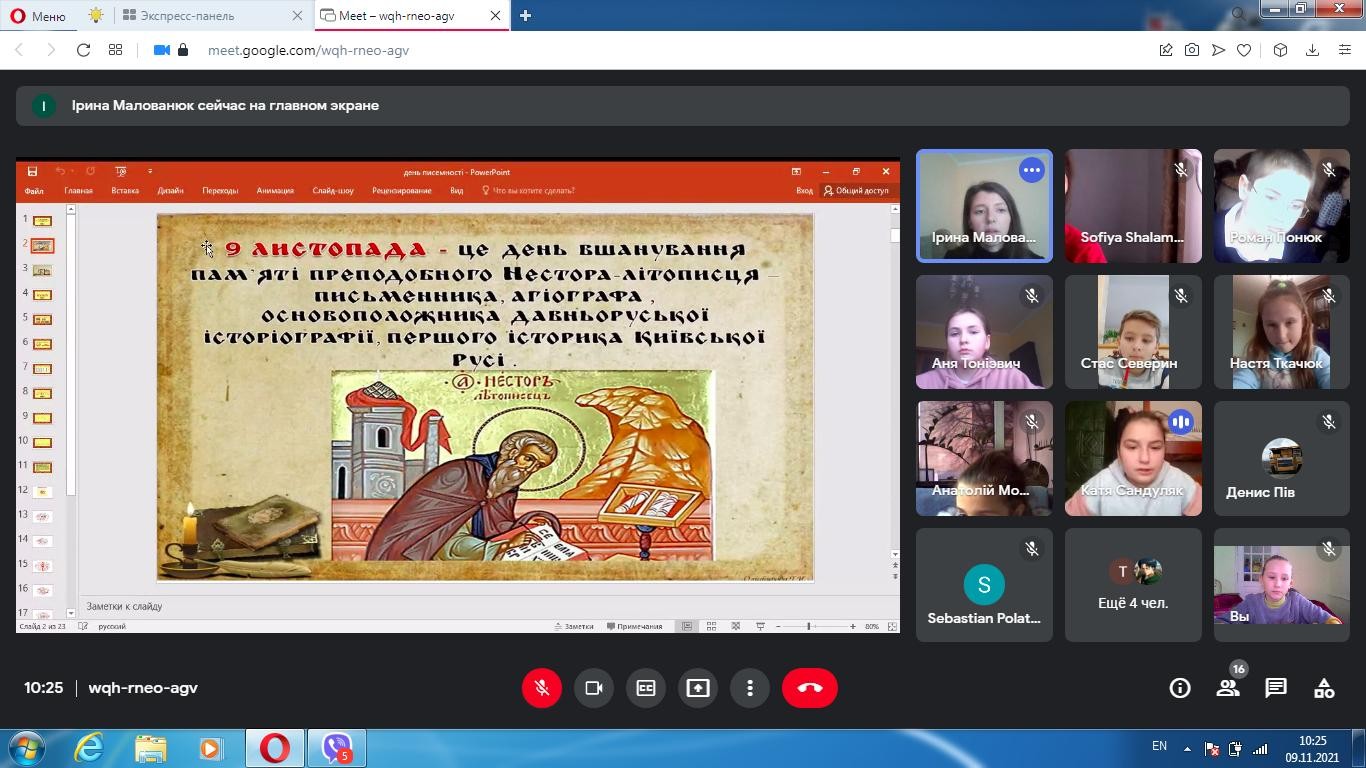Adjust PowerPoint zoom slider handle
Screen dimensions: 1366x768
[809, 626]
